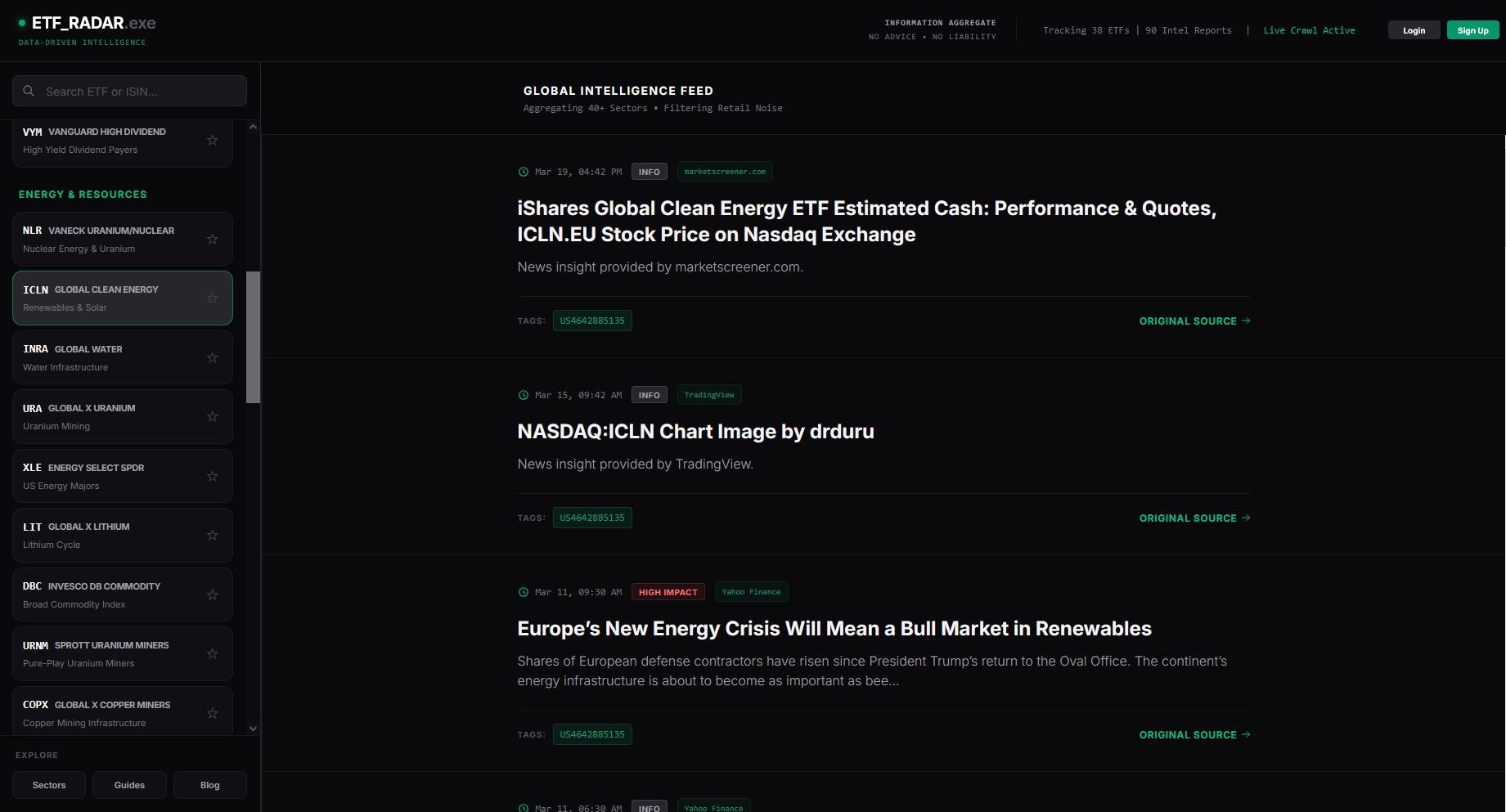Open original source for NASDAQ:ICLN chart article

tap(1194, 518)
